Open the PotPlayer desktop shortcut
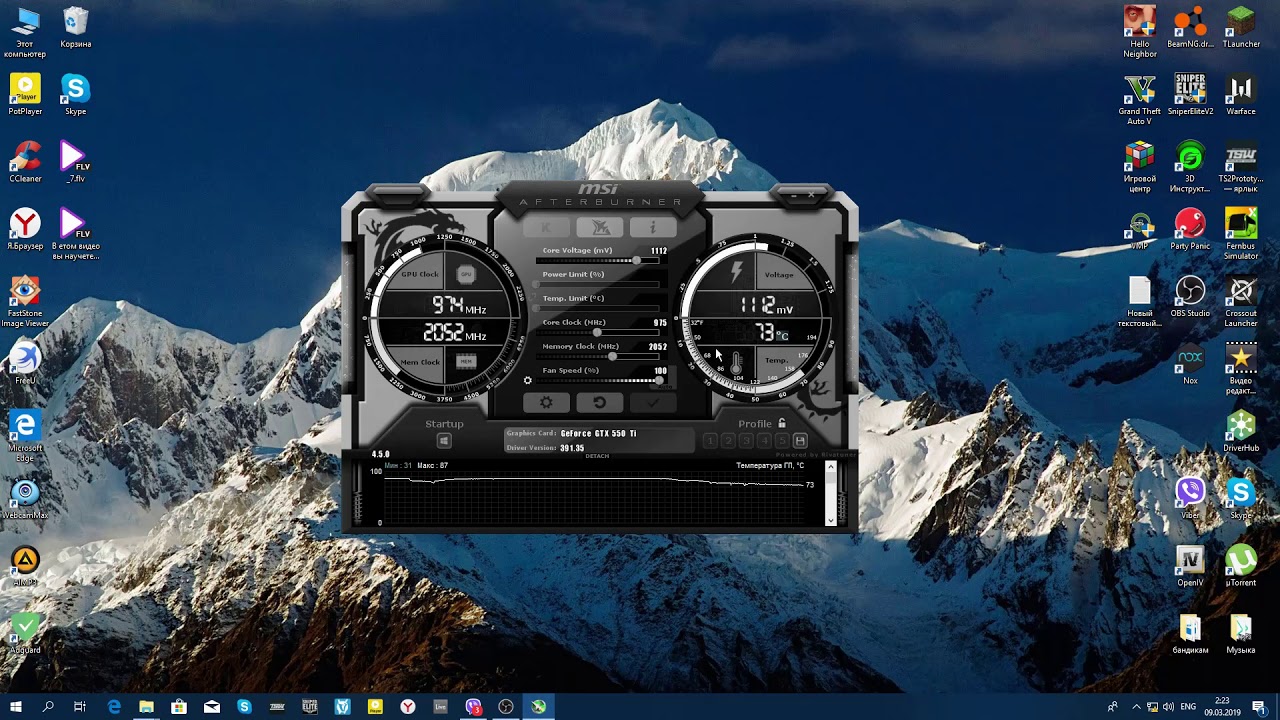This screenshot has width=1280, height=720. click(25, 95)
